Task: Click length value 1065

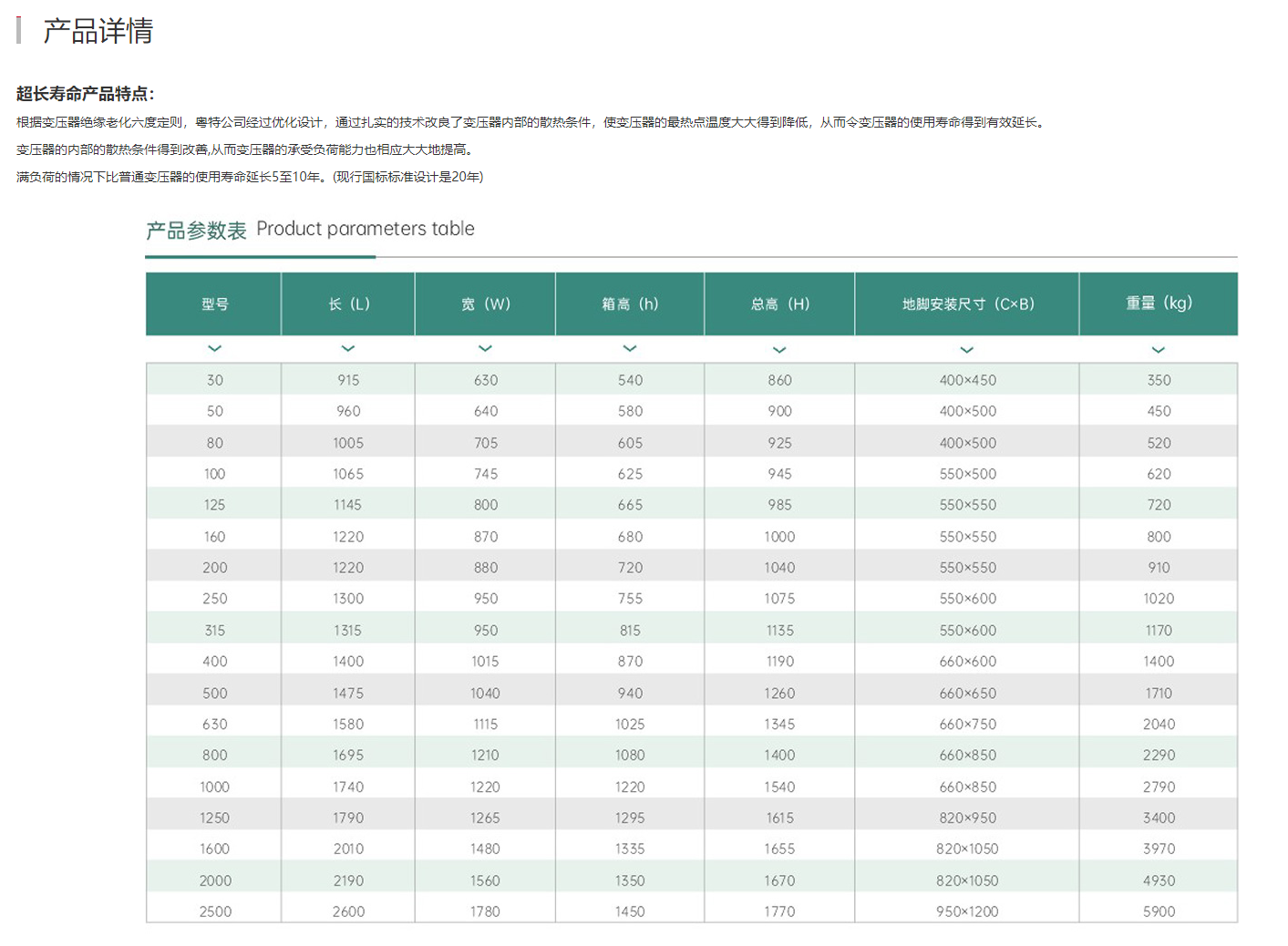Action: coord(348,474)
